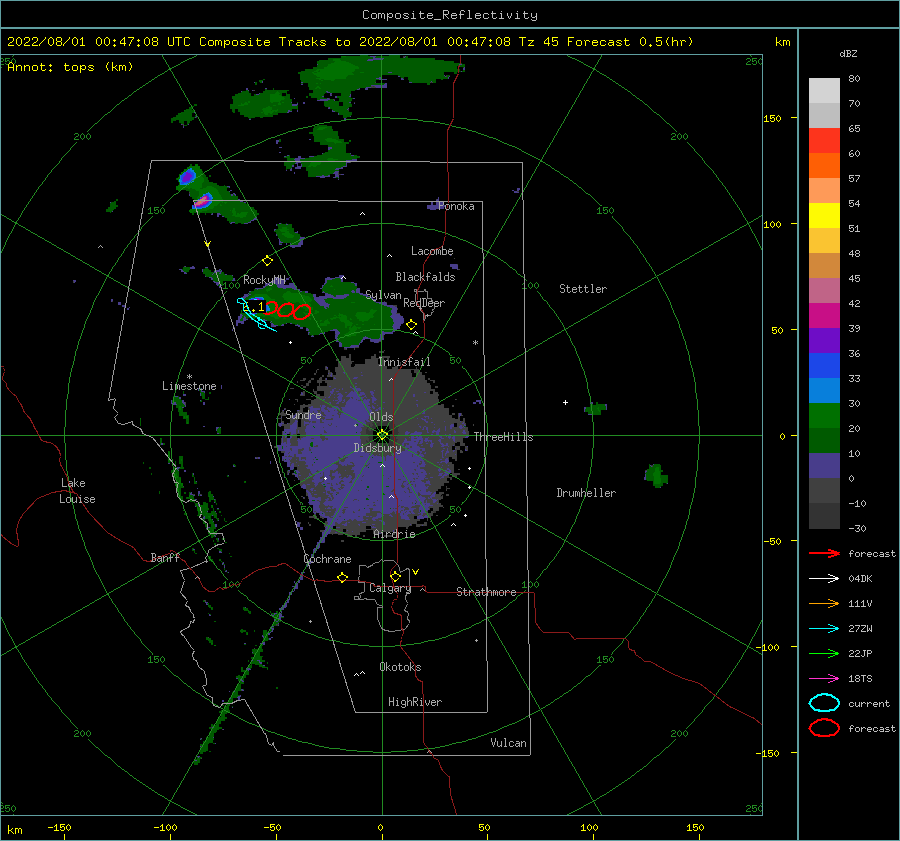Click the yellow diamond marker below Cochrane
The height and width of the screenshot is (841, 900).
point(342,577)
